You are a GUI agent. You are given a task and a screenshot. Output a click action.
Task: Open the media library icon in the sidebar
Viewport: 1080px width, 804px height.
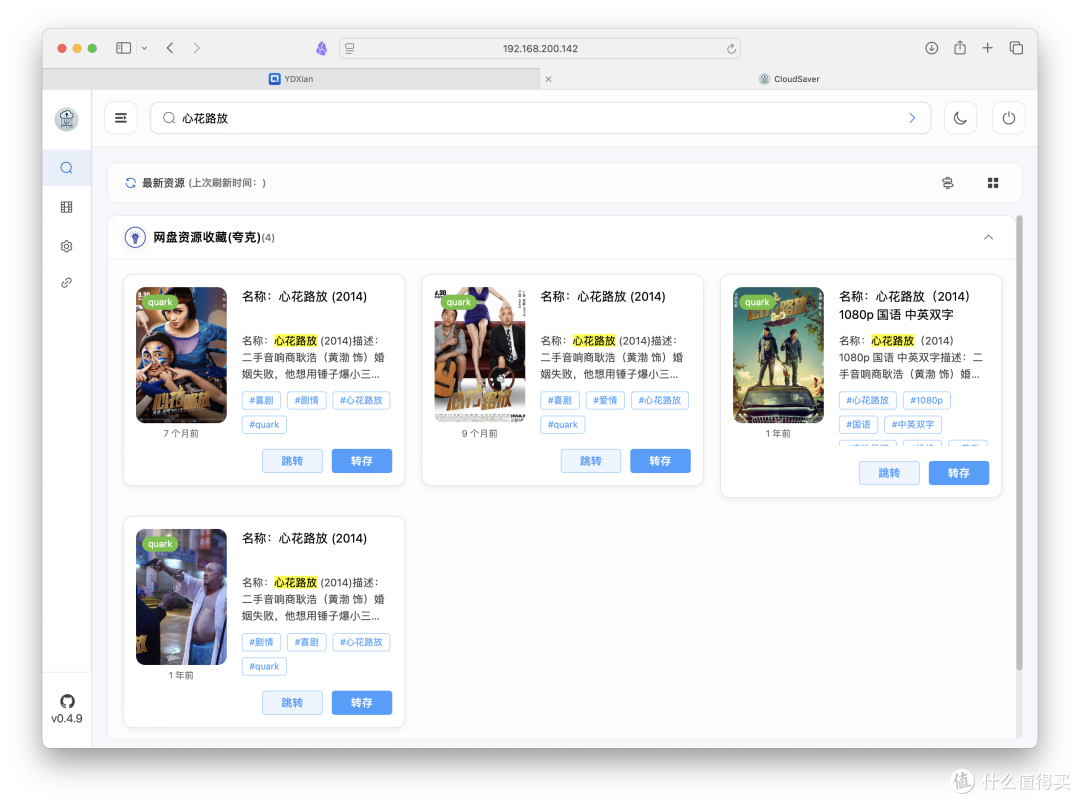(x=66, y=207)
